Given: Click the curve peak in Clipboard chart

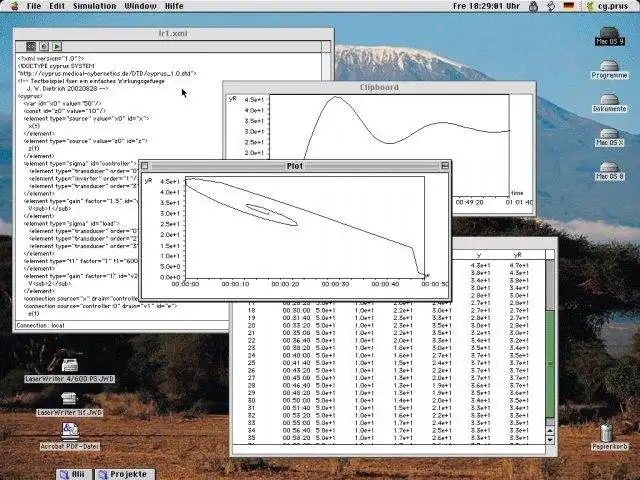Looking at the screenshot, I should [x=336, y=97].
